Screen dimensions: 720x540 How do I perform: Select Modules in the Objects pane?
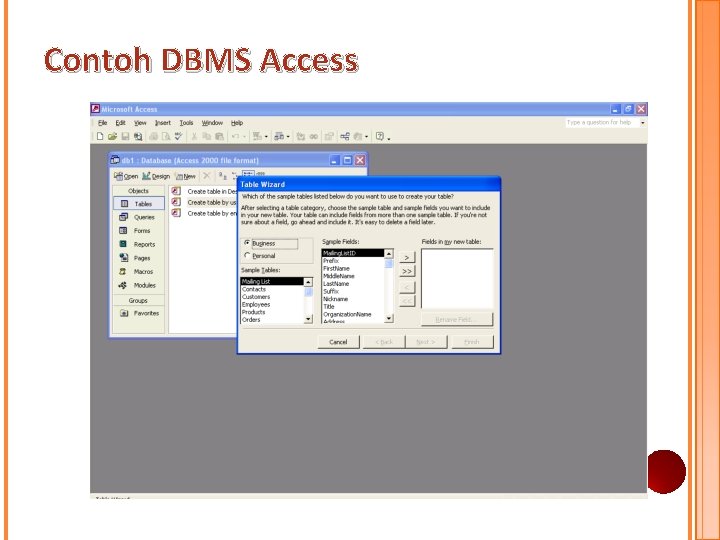pos(139,285)
